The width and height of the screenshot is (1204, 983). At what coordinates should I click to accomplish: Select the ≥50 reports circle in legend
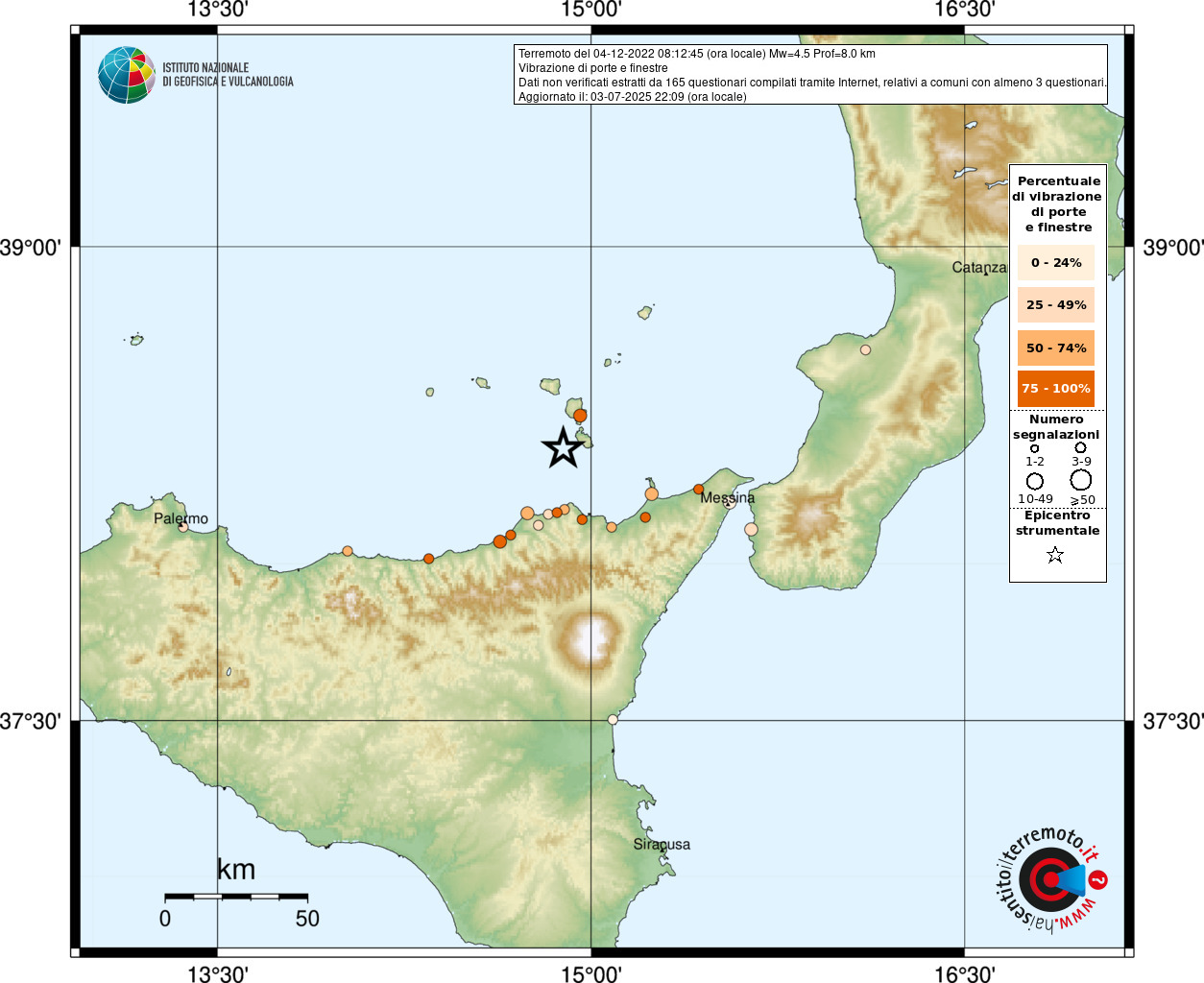coord(1081,480)
